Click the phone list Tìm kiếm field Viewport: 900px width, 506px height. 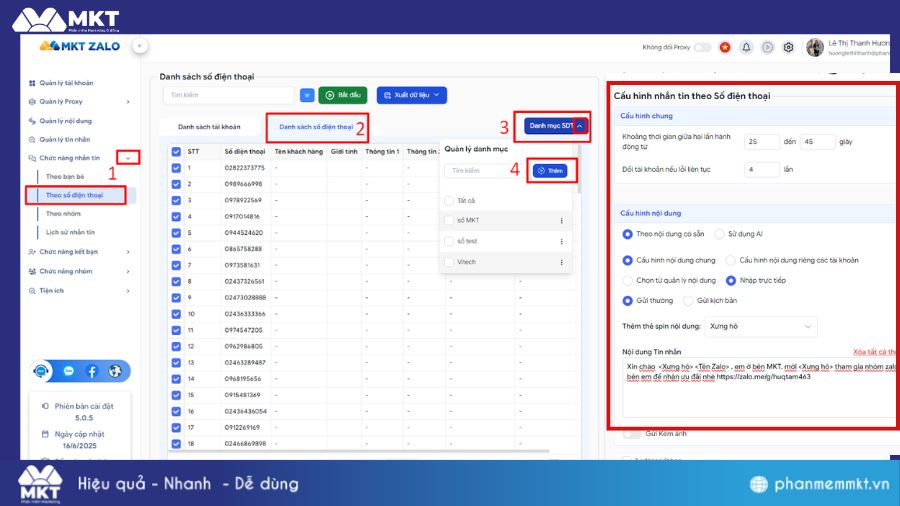point(228,95)
